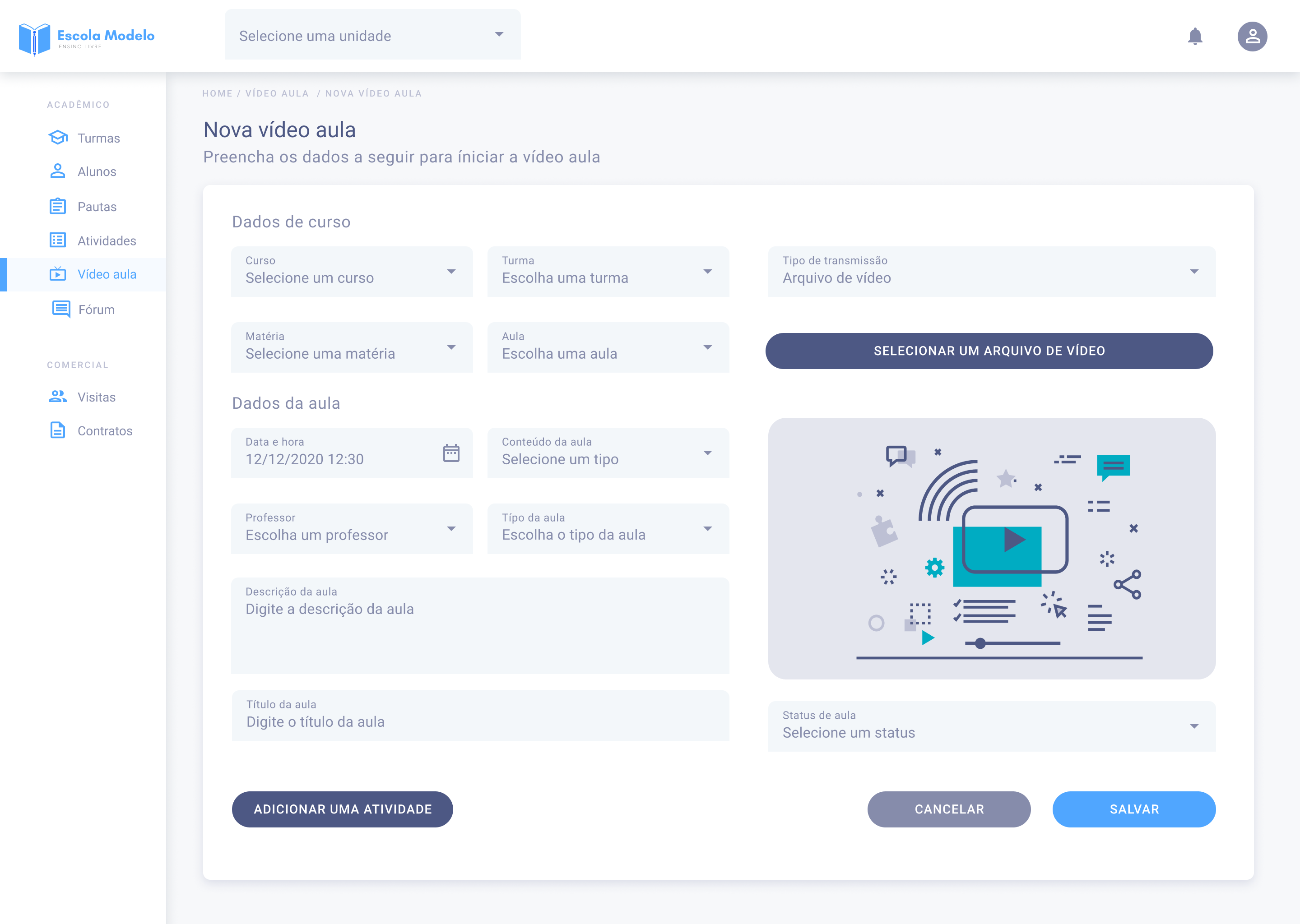1300x924 pixels.
Task: Click the Contratos document icon
Action: click(58, 431)
